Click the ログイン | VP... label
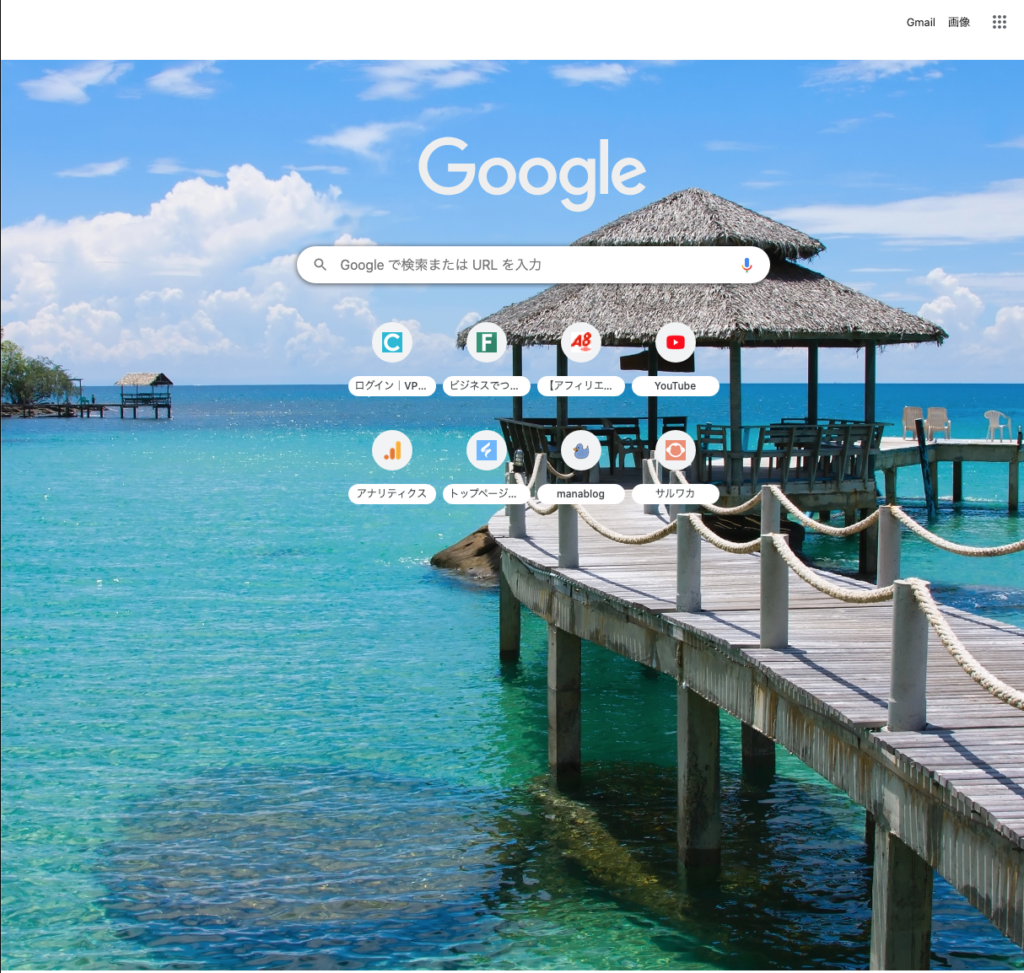The width and height of the screenshot is (1024, 973). point(392,386)
